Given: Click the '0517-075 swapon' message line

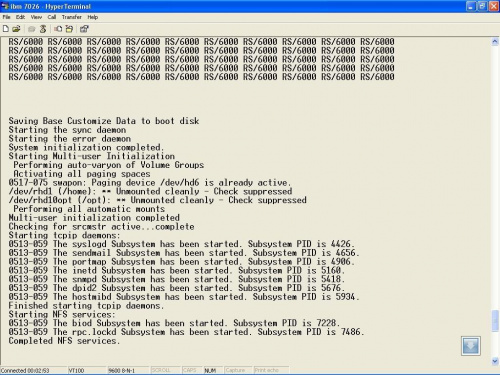Looking at the screenshot, I should (x=150, y=183).
